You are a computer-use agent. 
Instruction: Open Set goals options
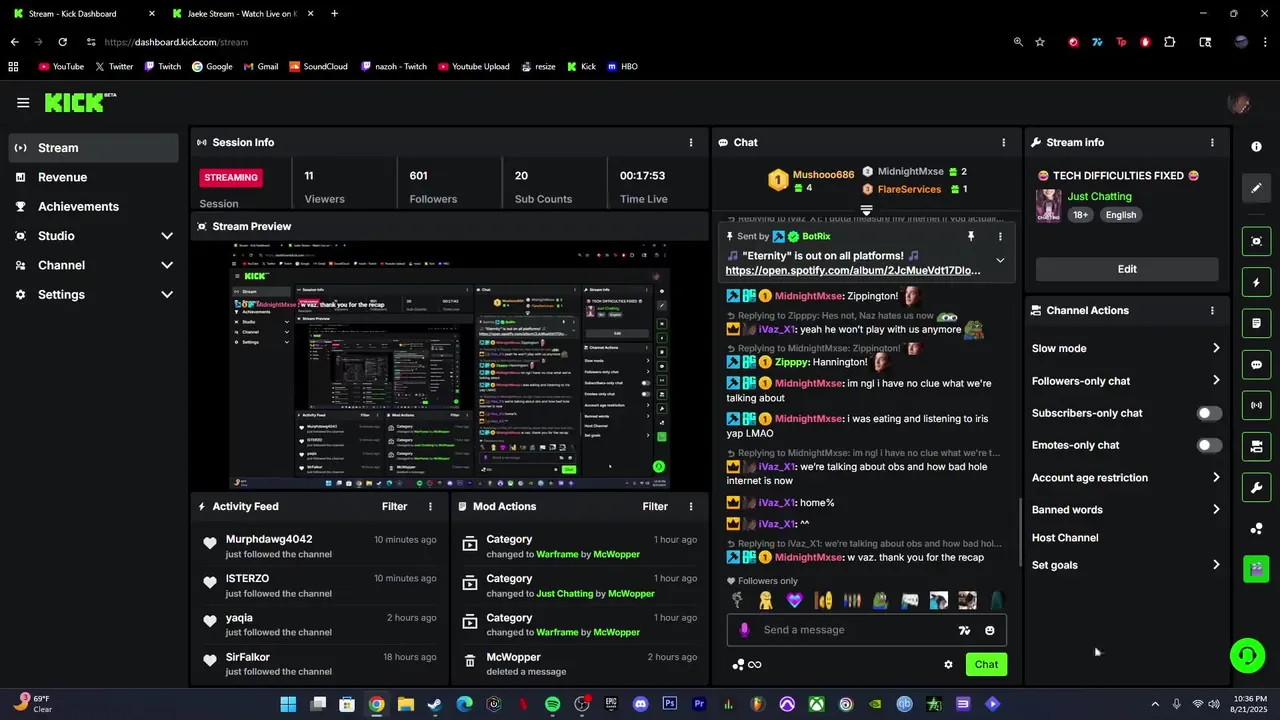[1127, 565]
